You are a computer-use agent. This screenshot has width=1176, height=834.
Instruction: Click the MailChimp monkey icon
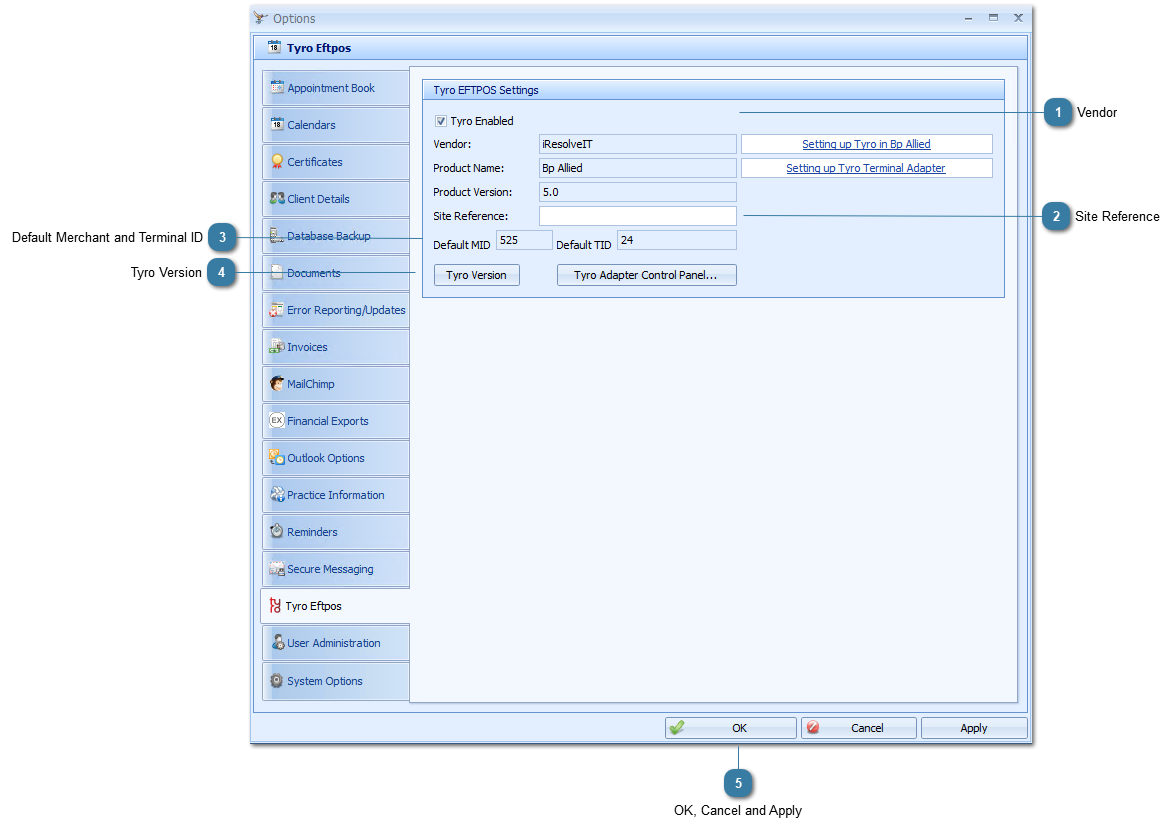point(277,383)
